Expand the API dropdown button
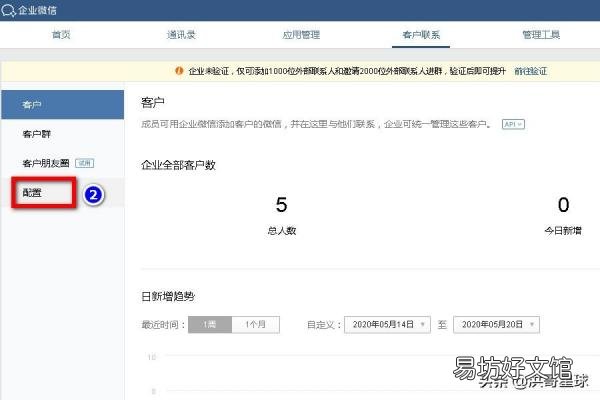The width and height of the screenshot is (600, 400). tap(513, 124)
